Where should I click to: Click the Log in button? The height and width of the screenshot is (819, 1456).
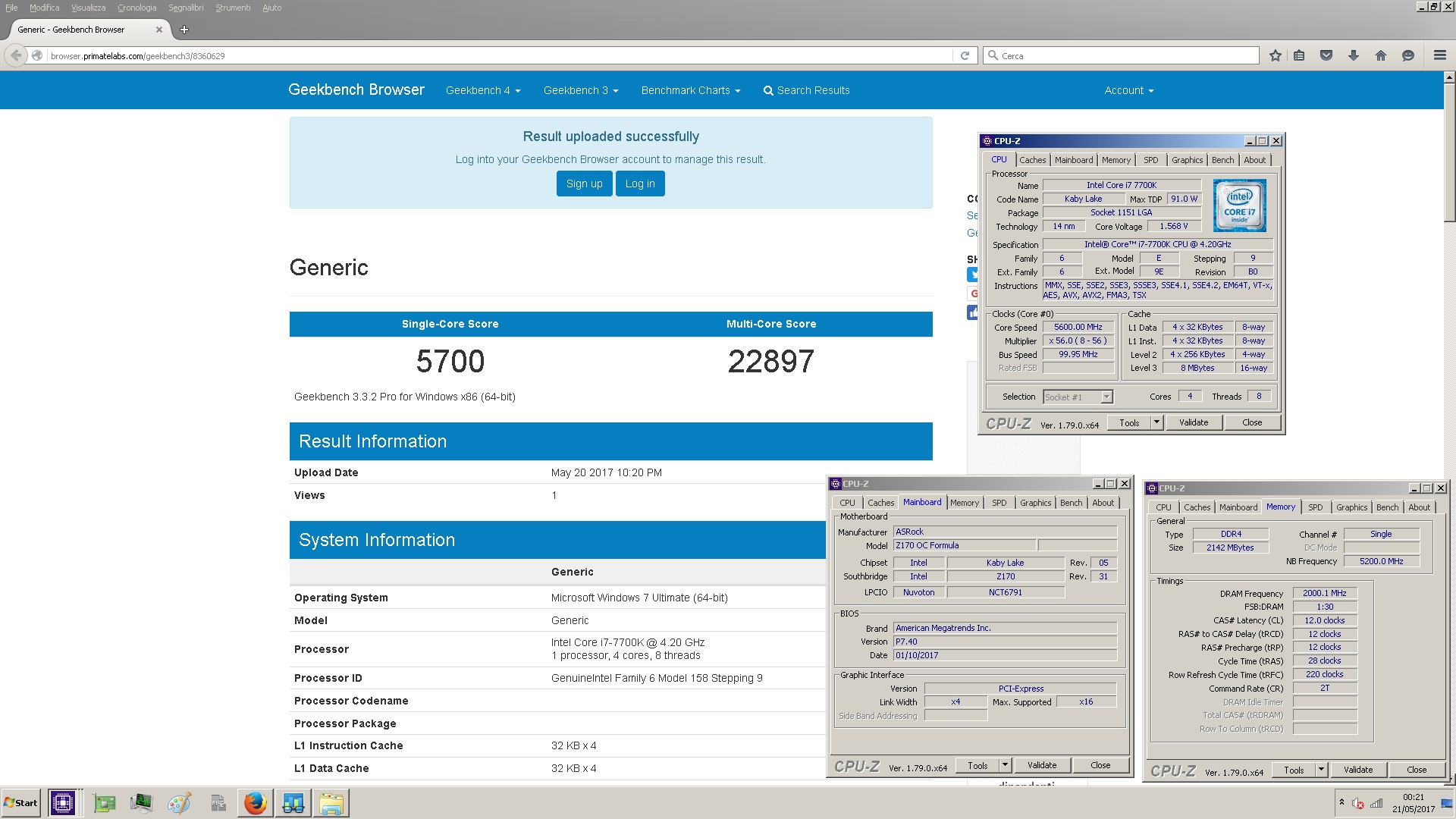pyautogui.click(x=640, y=184)
